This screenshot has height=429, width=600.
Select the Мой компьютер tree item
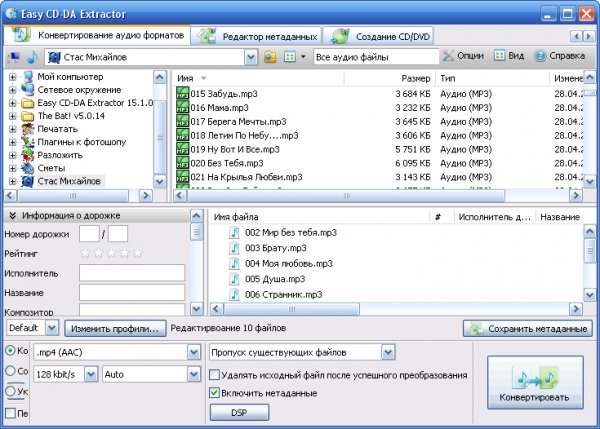(x=70, y=77)
